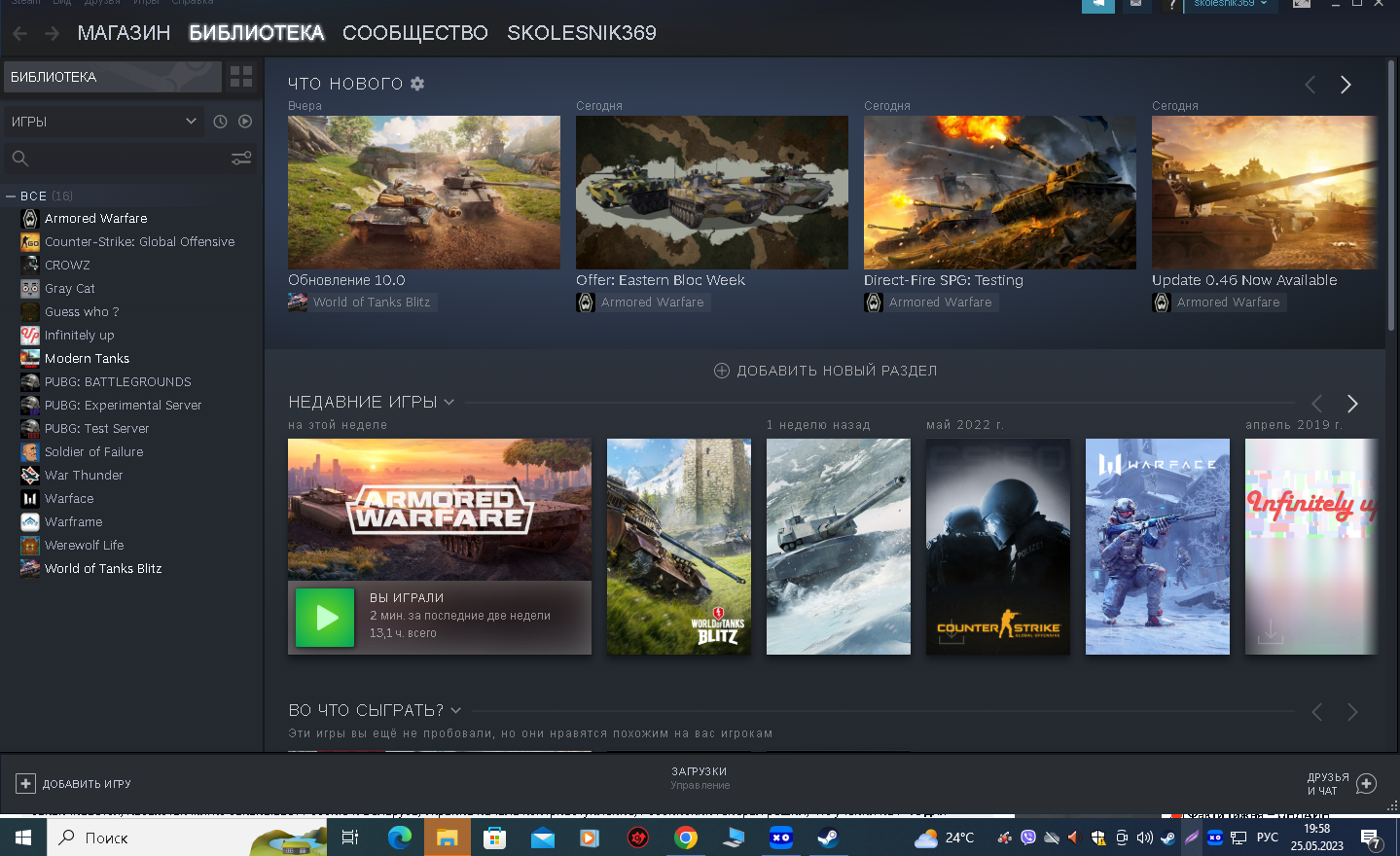Select Infinitely up in library list

(79, 335)
